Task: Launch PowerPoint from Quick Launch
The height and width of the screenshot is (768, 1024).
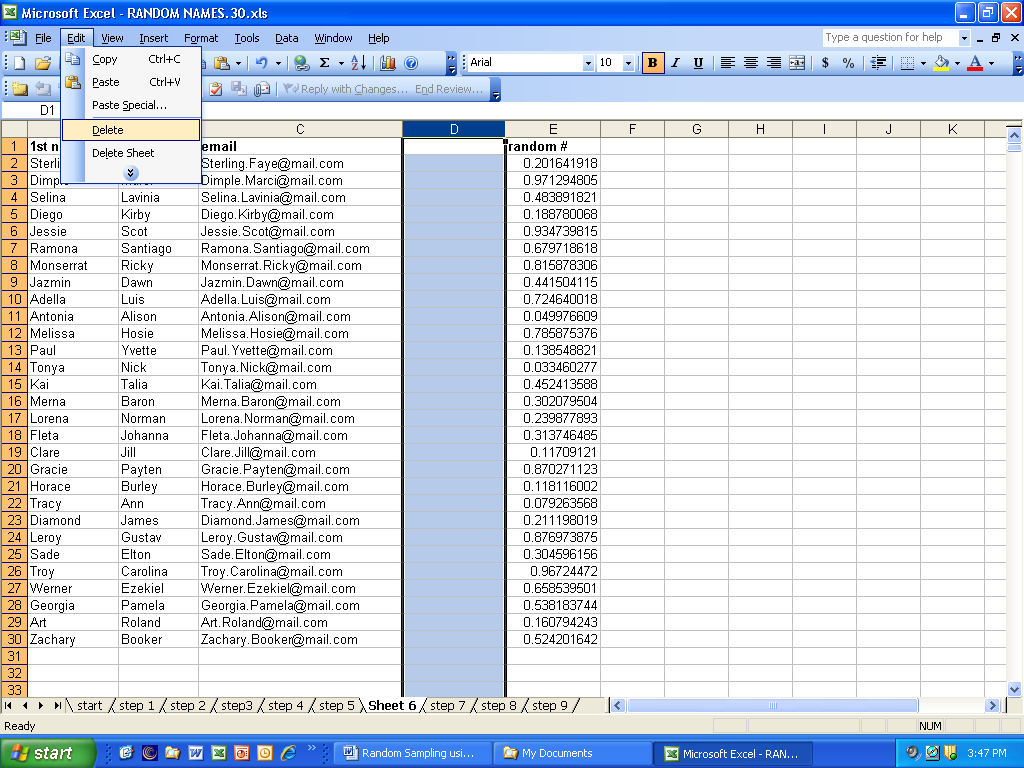Action: tap(242, 753)
